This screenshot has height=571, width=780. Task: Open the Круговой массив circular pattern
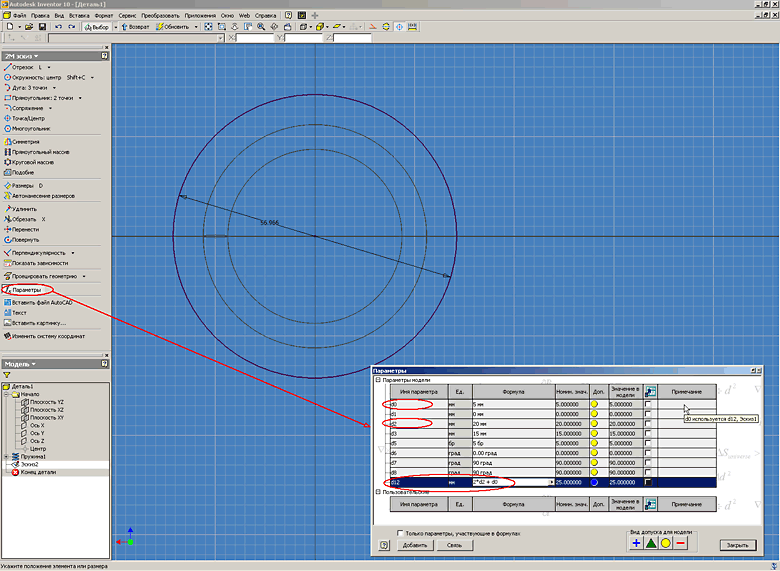pyautogui.click(x=29, y=162)
